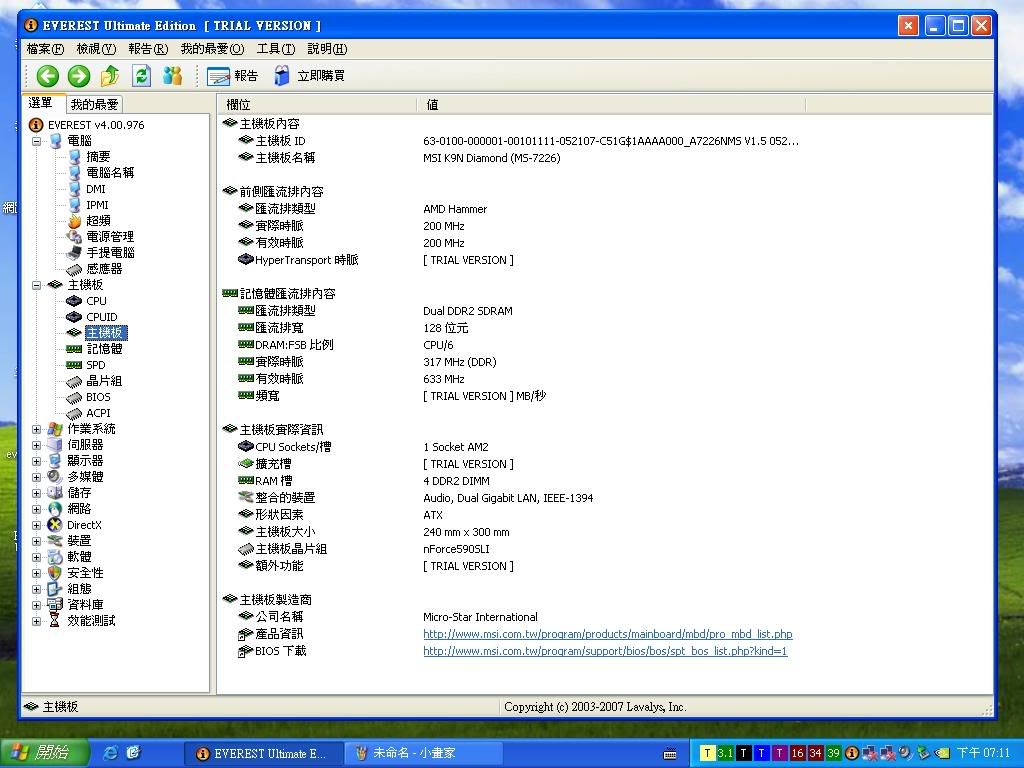Select the 電腦名稱 tree item
The image size is (1024, 768).
pos(110,172)
